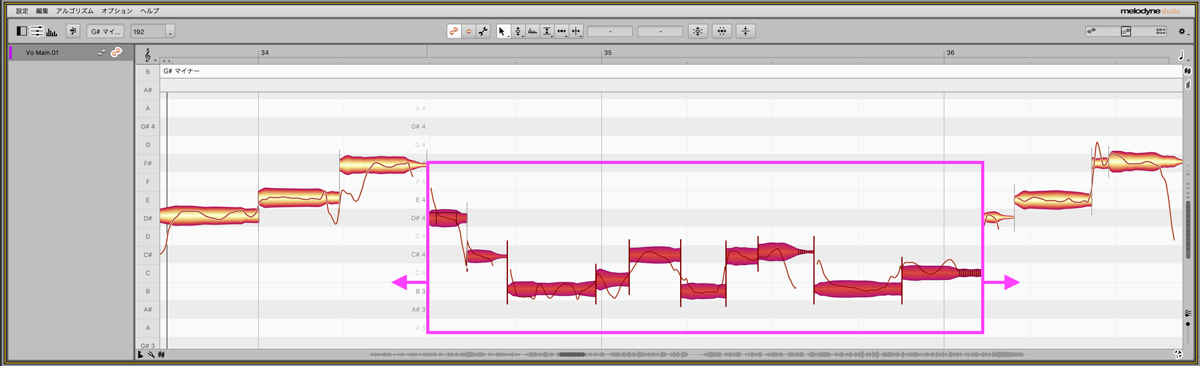Viewport: 1200px width, 366px height.
Task: Set blob display to middle view option
Action: pos(1125,32)
